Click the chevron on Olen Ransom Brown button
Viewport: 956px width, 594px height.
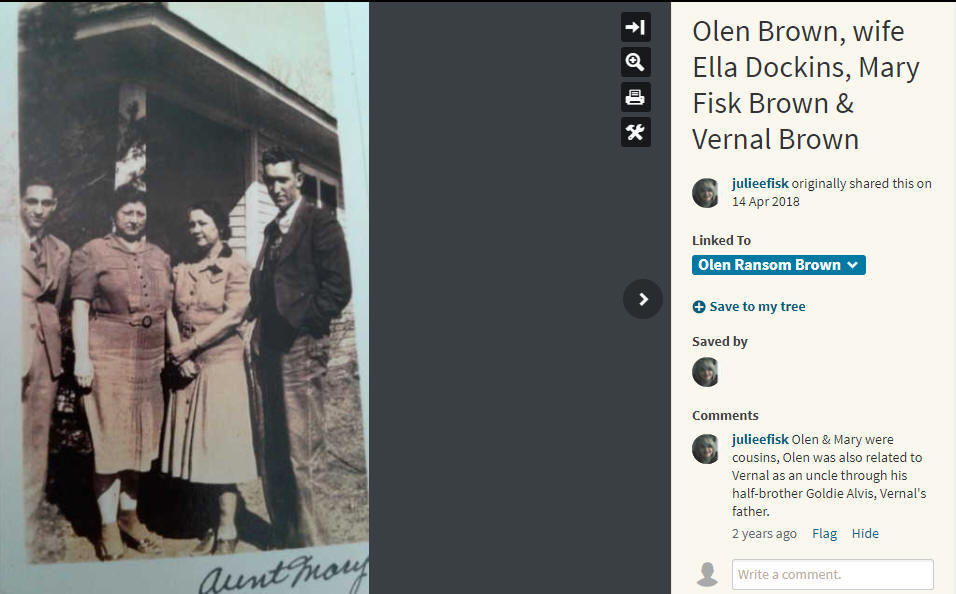click(853, 265)
